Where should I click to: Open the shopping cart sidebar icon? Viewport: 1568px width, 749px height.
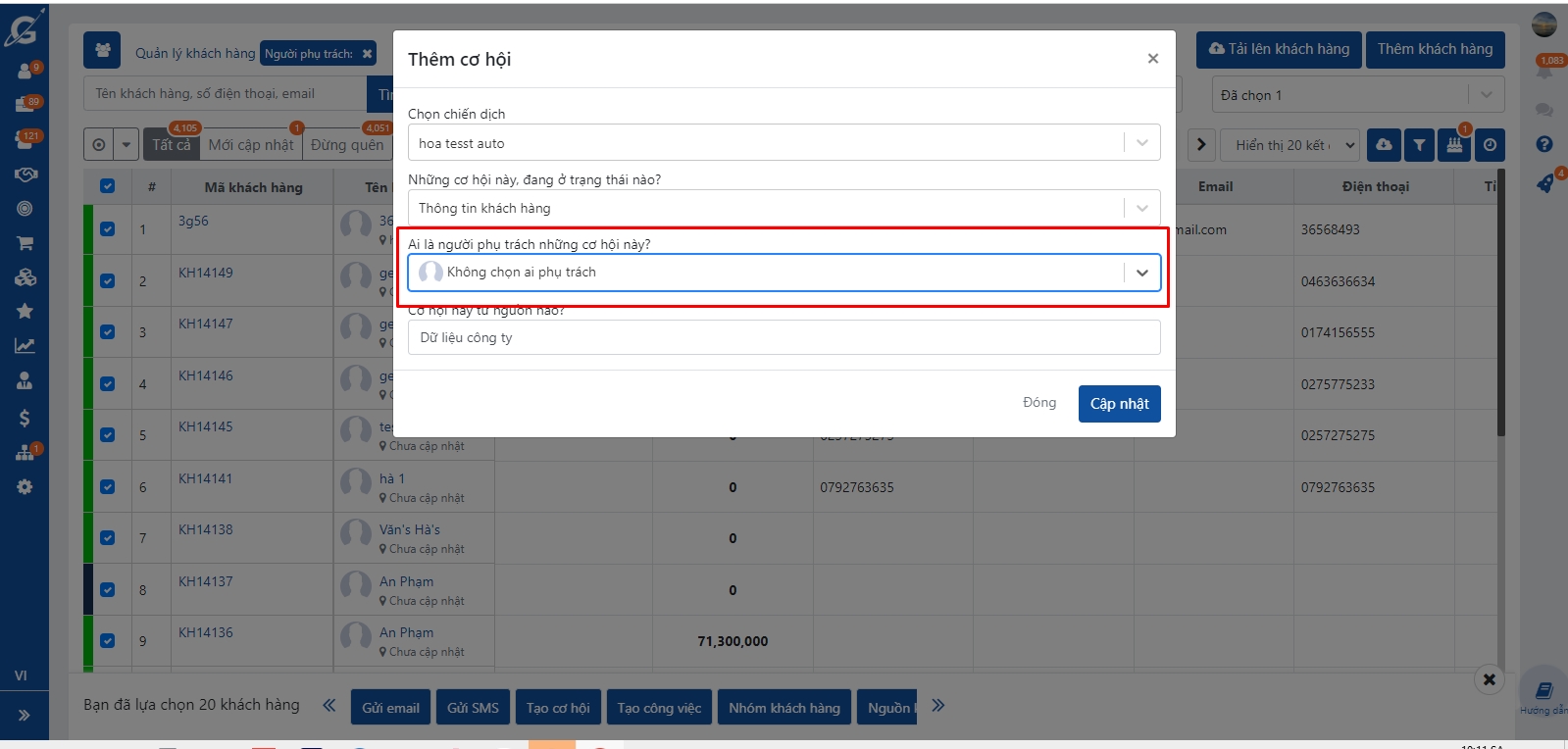(25, 243)
